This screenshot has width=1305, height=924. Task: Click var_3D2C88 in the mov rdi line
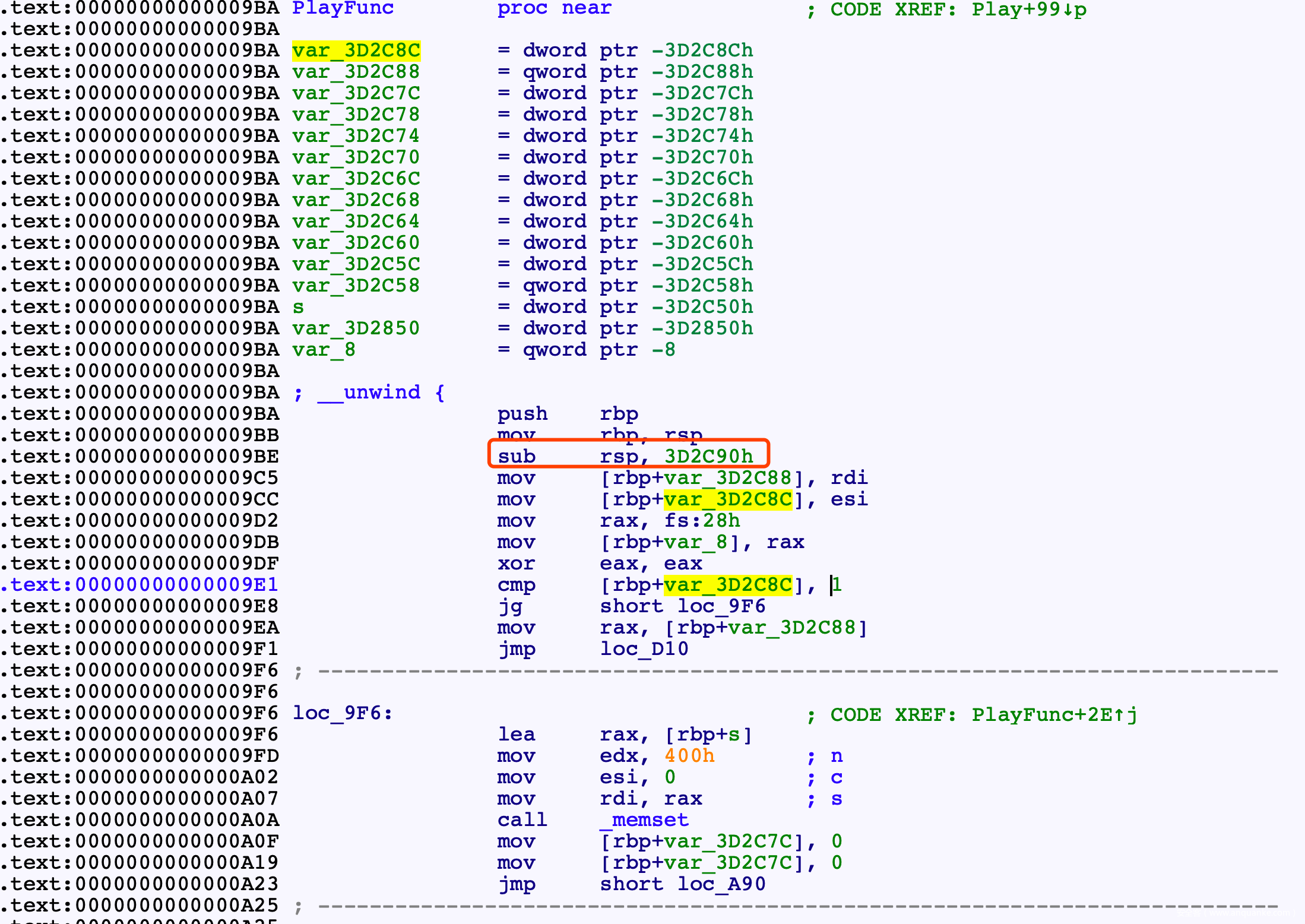coord(727,478)
